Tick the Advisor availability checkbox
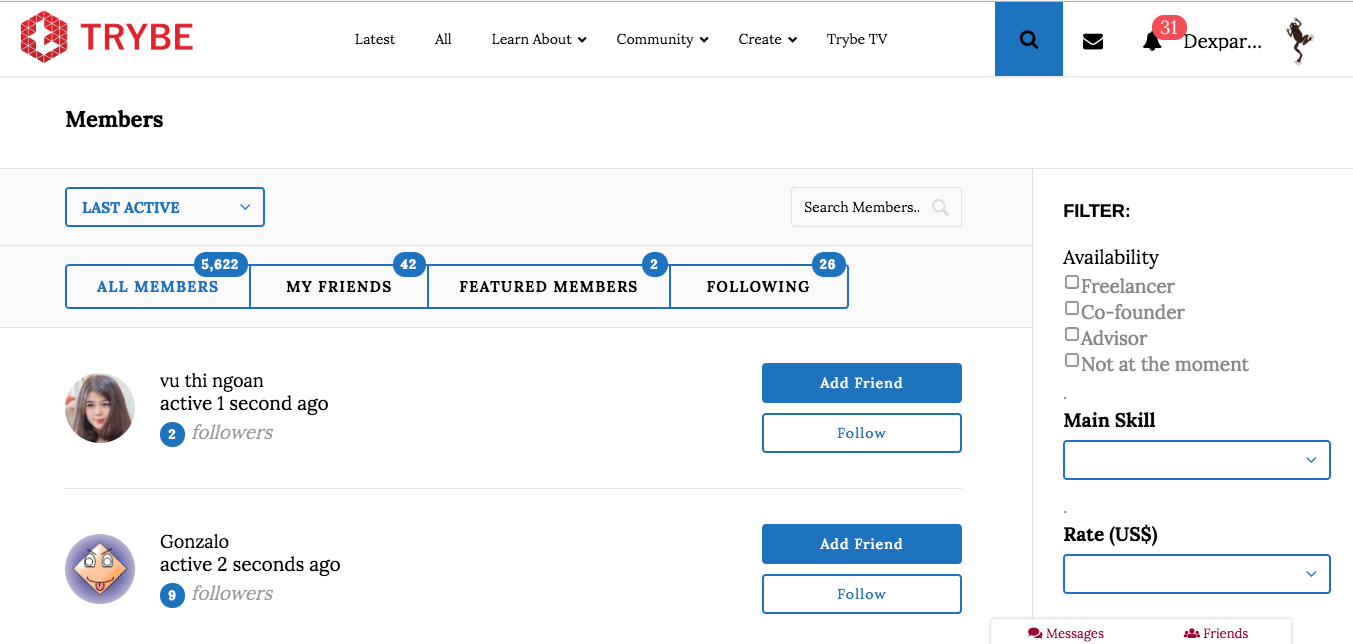The width and height of the screenshot is (1353, 644). pyautogui.click(x=1072, y=335)
